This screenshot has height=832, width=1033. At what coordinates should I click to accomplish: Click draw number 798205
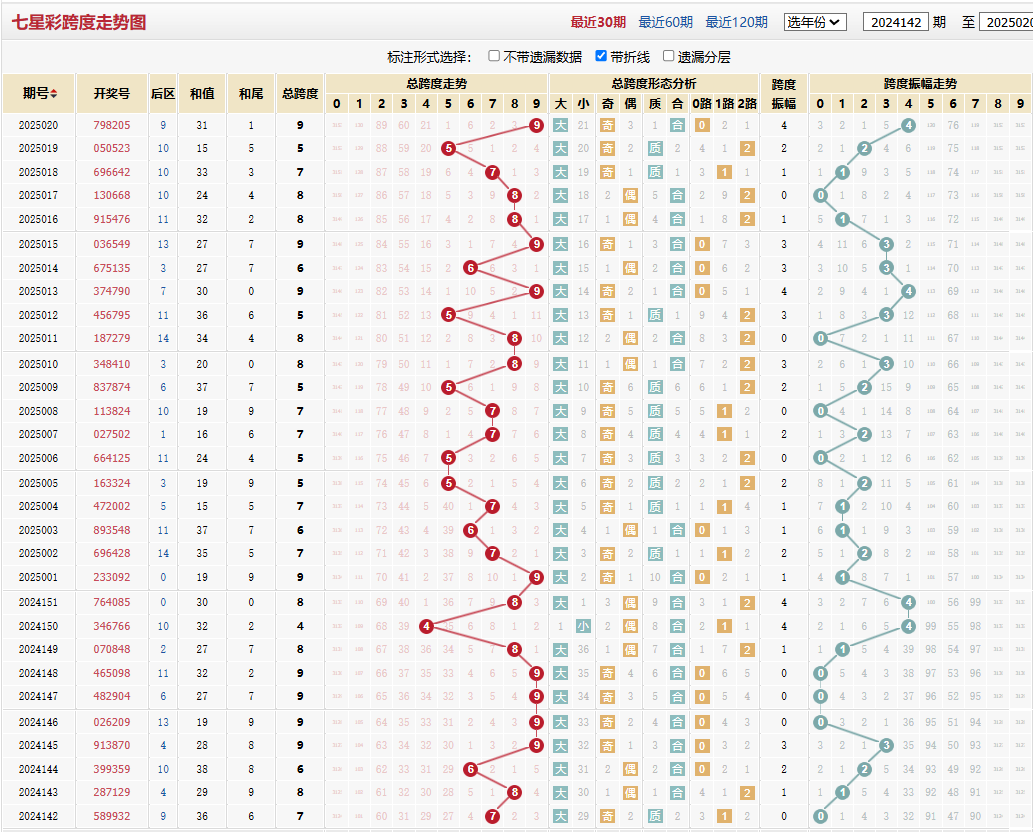coord(112,125)
